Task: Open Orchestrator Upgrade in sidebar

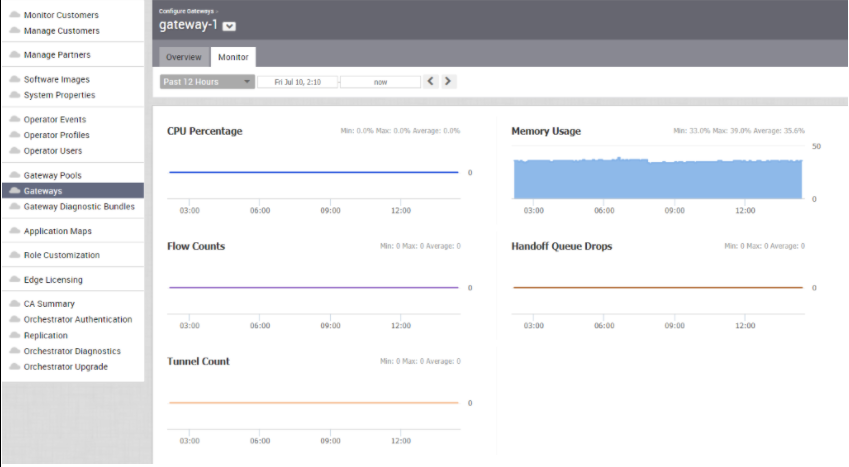Action: pos(65,367)
